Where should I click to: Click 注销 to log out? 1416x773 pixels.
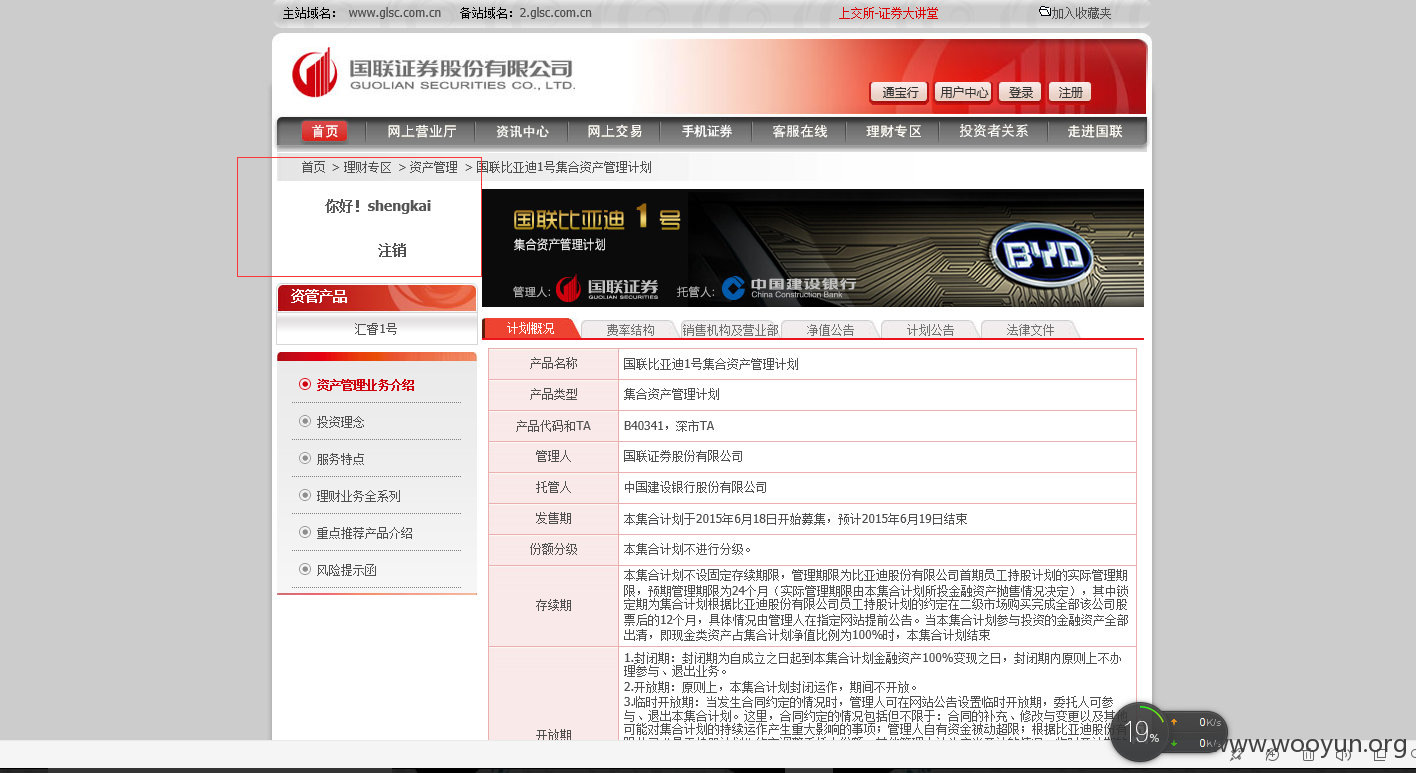click(x=392, y=250)
